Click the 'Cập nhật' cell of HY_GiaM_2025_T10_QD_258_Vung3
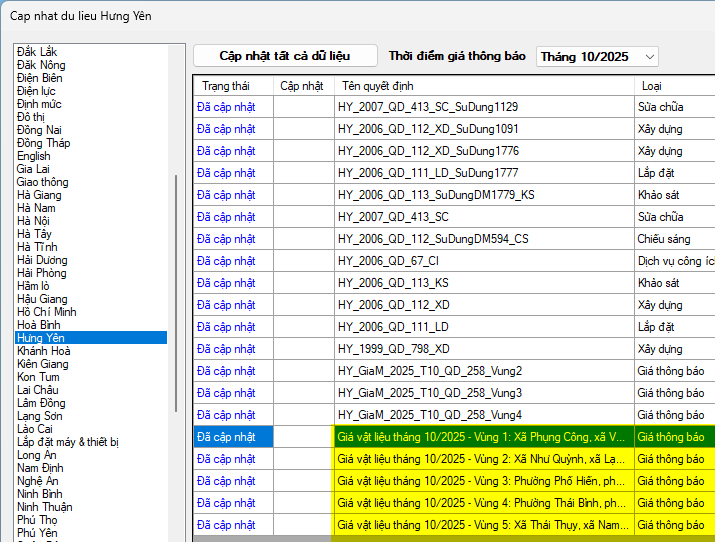The height and width of the screenshot is (542, 715). [303, 393]
